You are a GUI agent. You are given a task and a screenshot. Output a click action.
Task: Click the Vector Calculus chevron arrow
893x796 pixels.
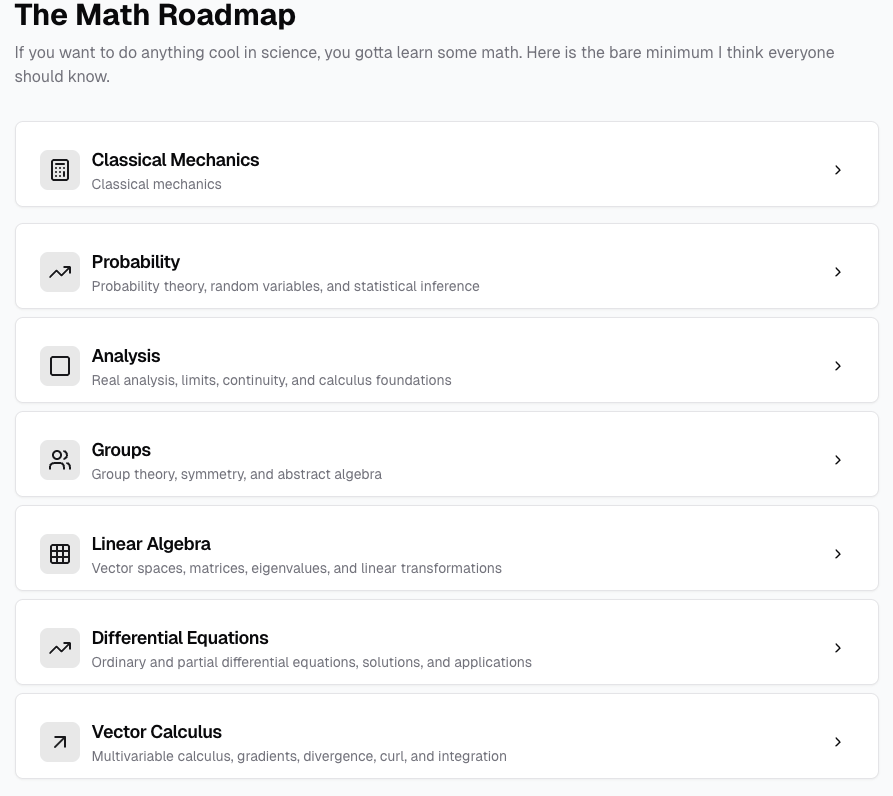click(x=837, y=741)
